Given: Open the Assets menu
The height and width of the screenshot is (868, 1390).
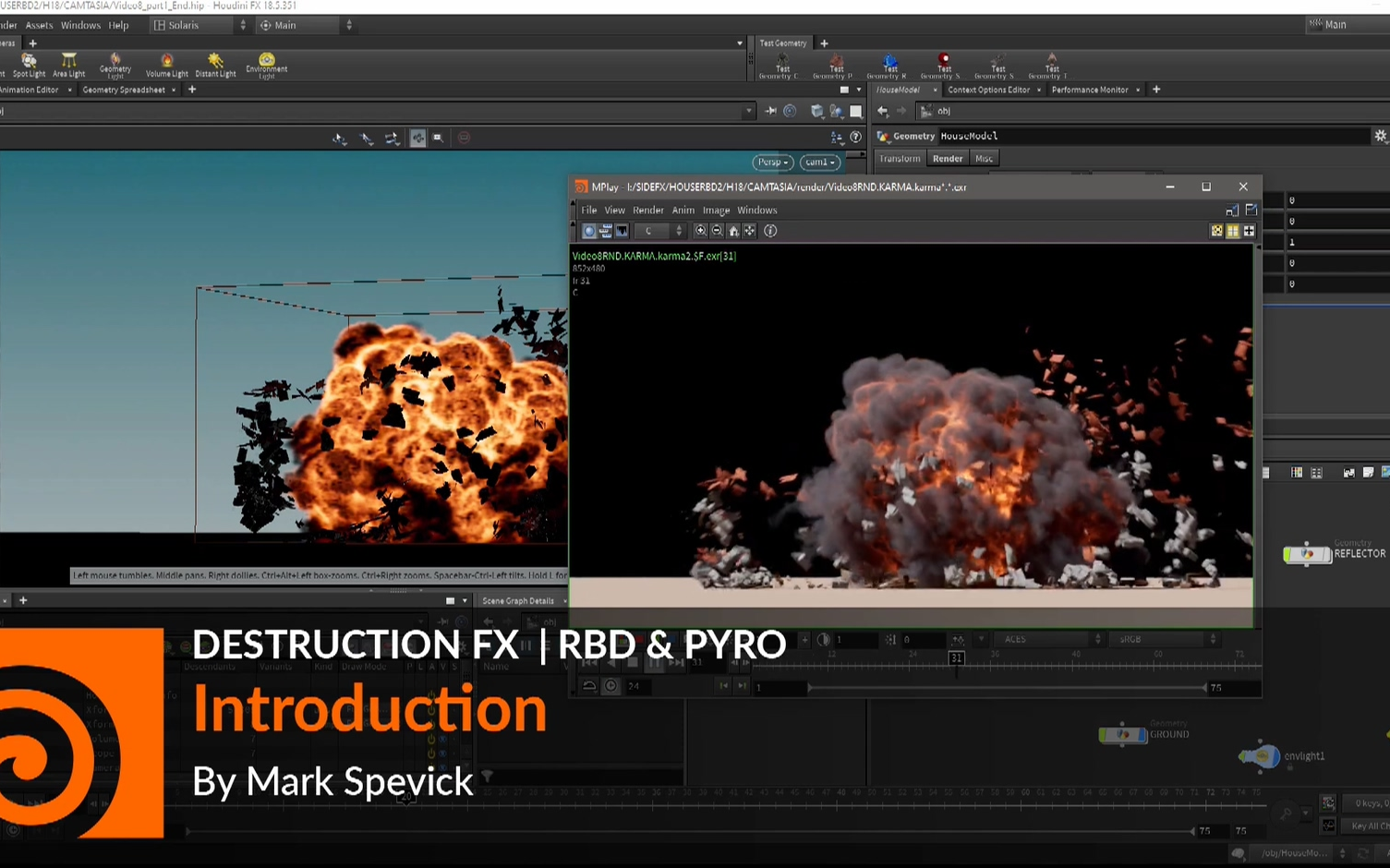Looking at the screenshot, I should (39, 25).
